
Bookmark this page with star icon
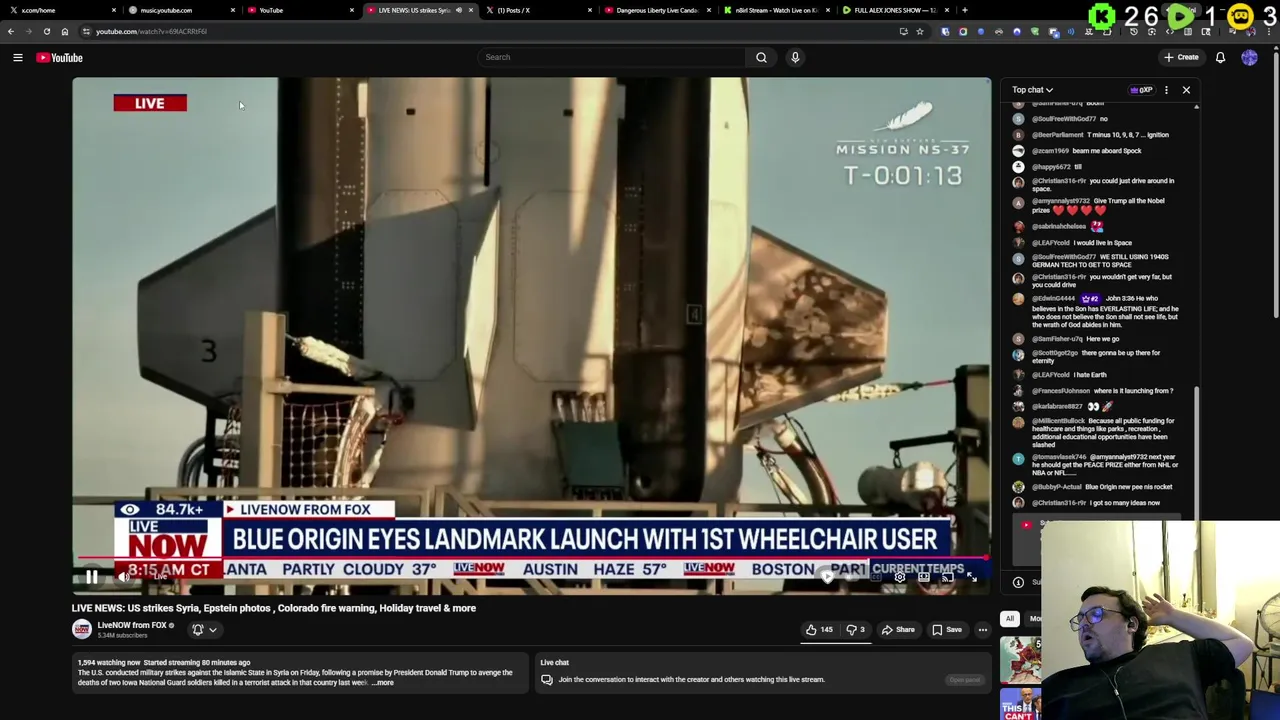coord(920,31)
